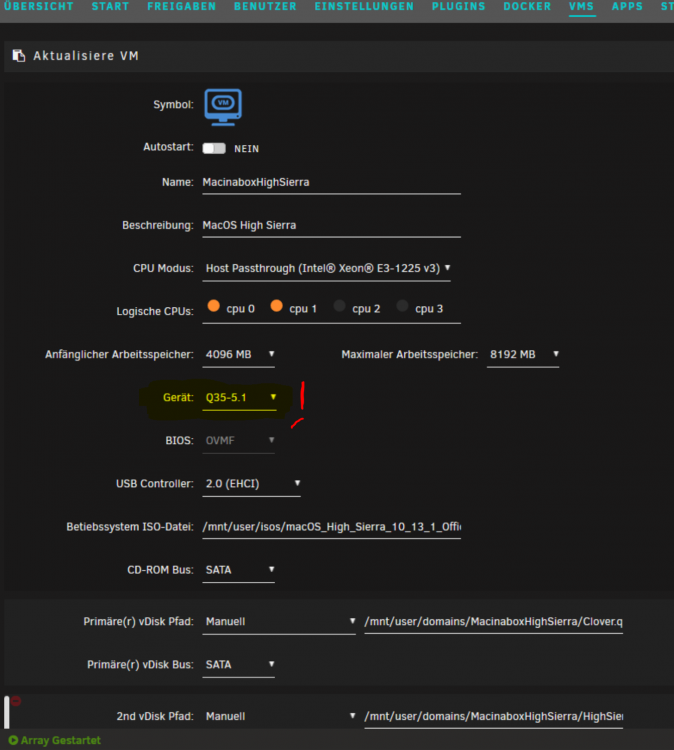Enable logical cpu 2
Screen dimensions: 674x750
(x=340, y=306)
